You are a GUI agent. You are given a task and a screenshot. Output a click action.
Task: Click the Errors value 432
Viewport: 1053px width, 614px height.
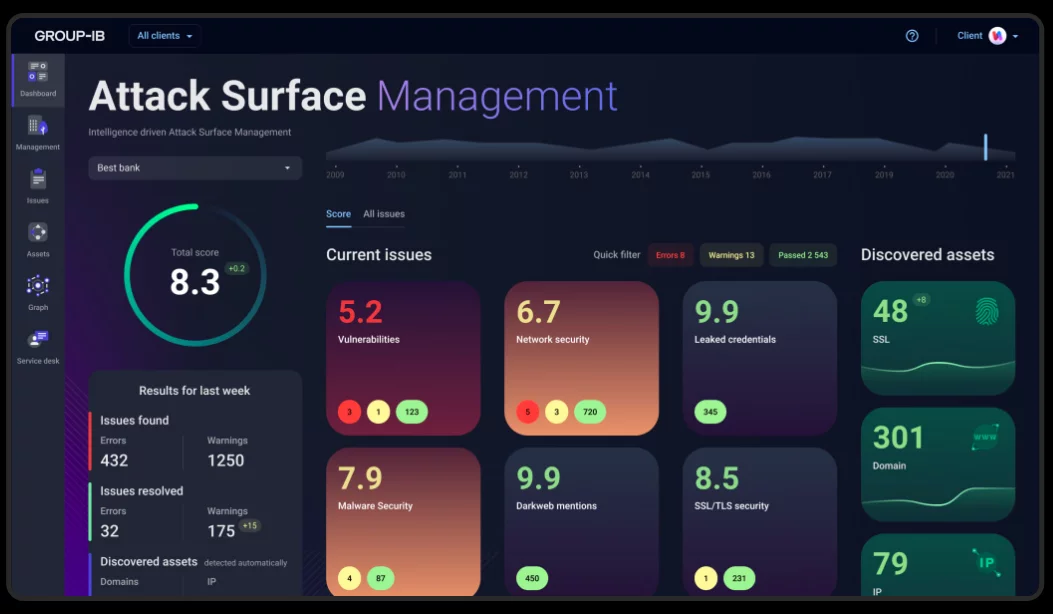pyautogui.click(x=114, y=460)
